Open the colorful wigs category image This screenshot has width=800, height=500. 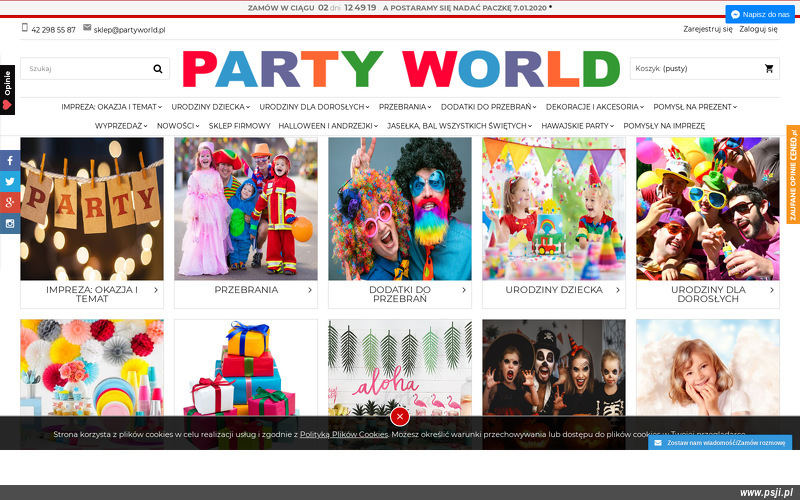click(400, 209)
